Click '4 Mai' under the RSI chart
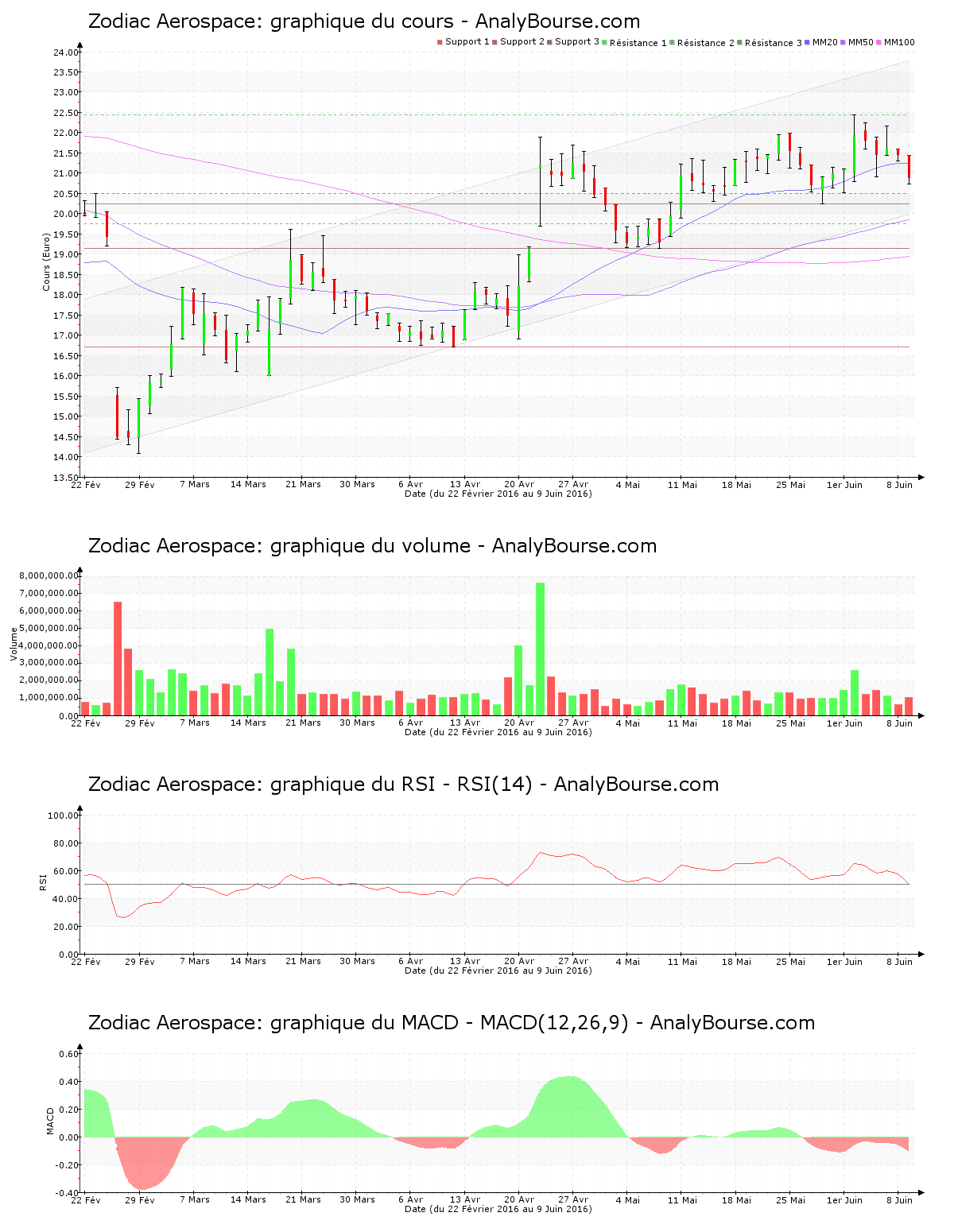Viewport: 954px width, 1232px height. 627,962
